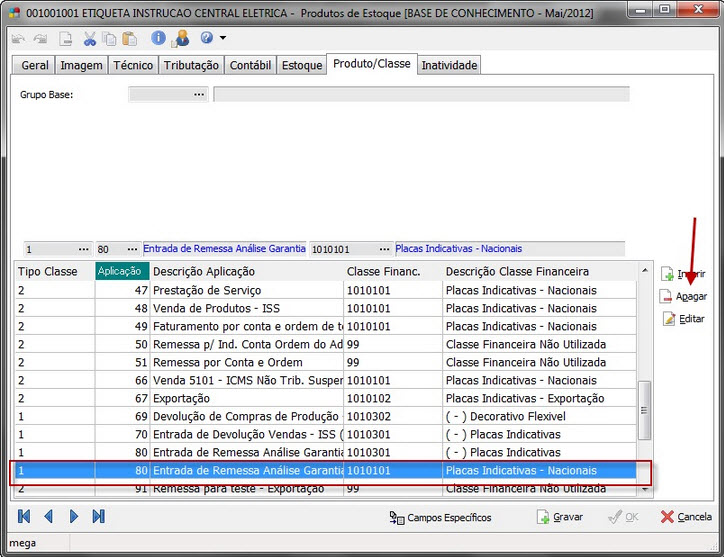Open the Estoque tab

tap(302, 65)
